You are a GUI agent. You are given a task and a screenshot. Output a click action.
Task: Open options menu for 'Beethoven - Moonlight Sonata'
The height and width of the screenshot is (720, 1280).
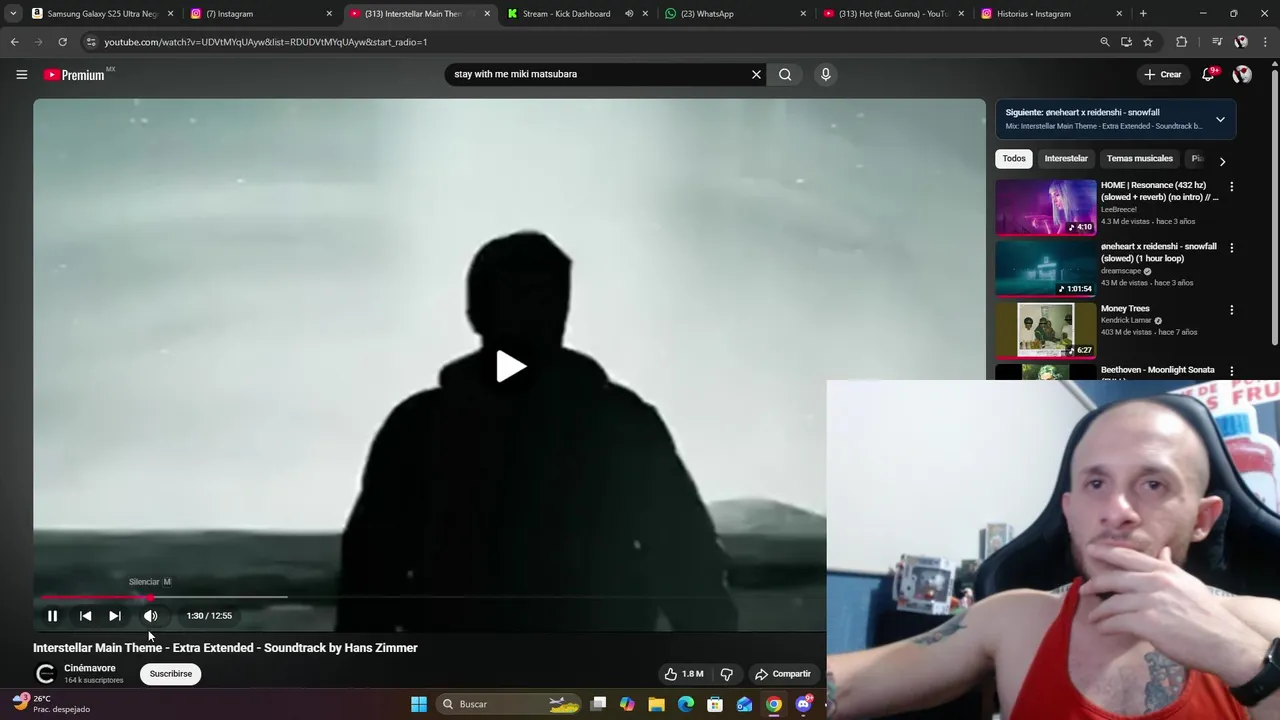point(1231,372)
